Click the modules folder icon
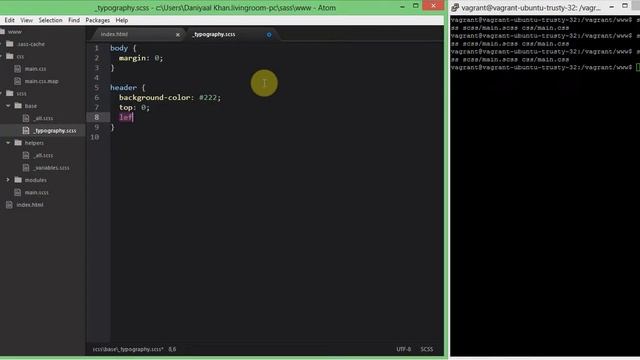 pos(18,180)
